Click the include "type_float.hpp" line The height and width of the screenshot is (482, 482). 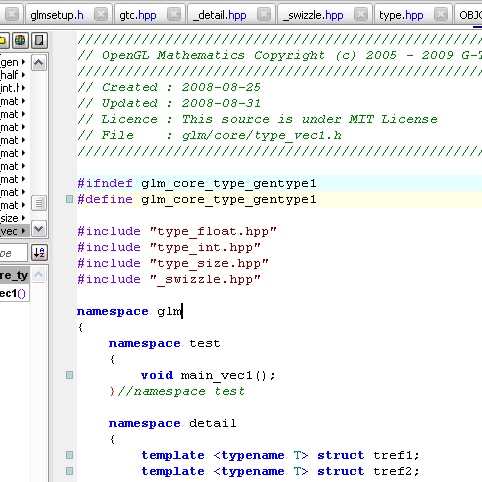point(177,231)
